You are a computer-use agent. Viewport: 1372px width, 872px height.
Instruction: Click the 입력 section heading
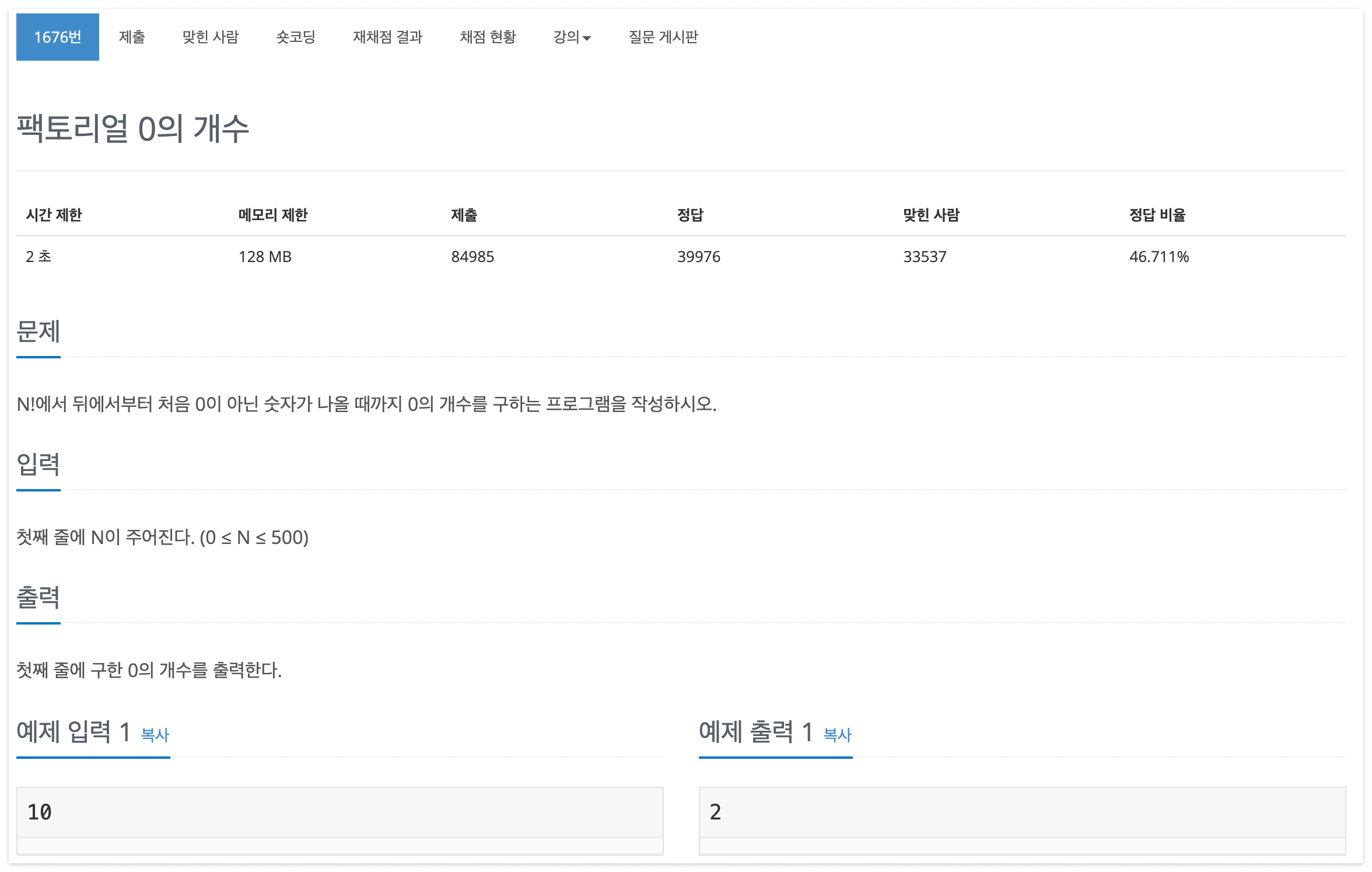click(x=38, y=465)
